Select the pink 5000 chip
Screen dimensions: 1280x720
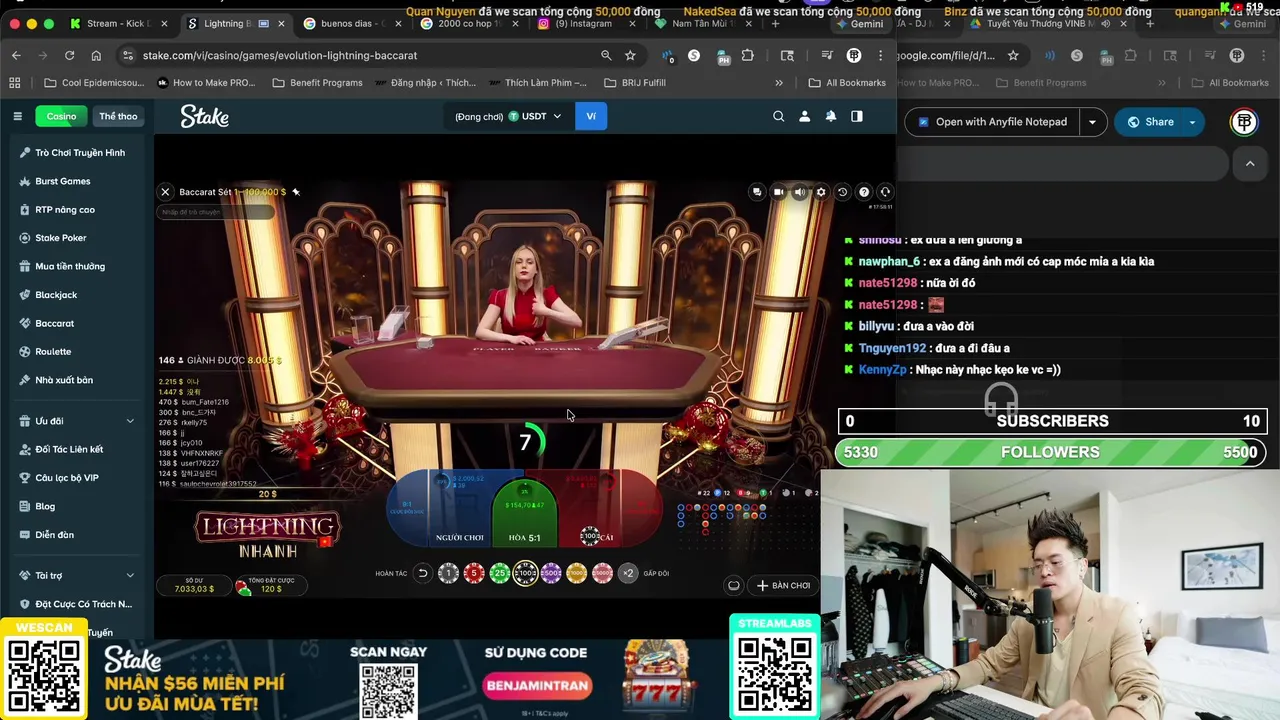coord(602,573)
